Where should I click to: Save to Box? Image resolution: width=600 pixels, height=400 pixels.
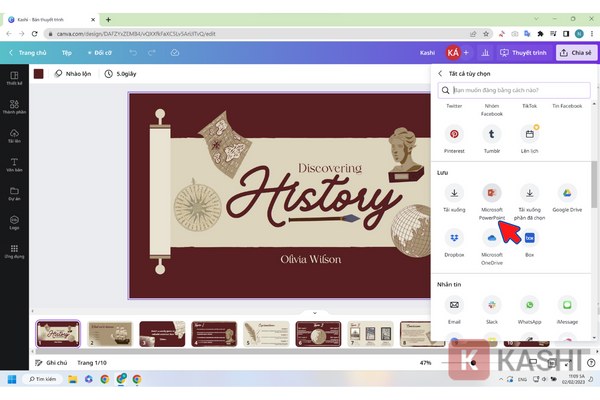530,238
